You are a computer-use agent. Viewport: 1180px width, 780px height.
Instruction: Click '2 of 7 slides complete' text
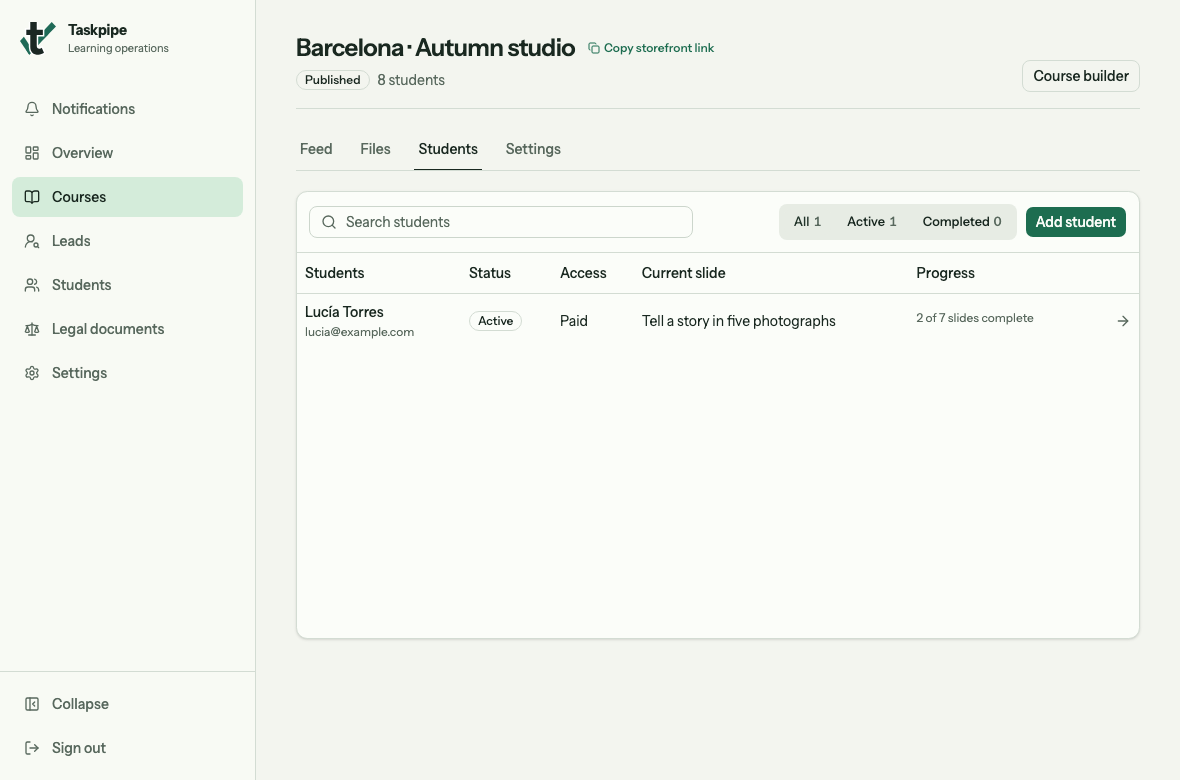975,318
